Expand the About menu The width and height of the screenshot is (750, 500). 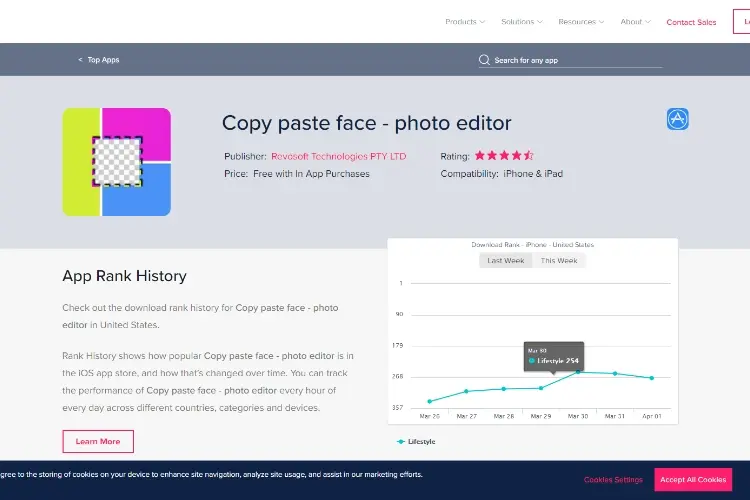(x=635, y=22)
